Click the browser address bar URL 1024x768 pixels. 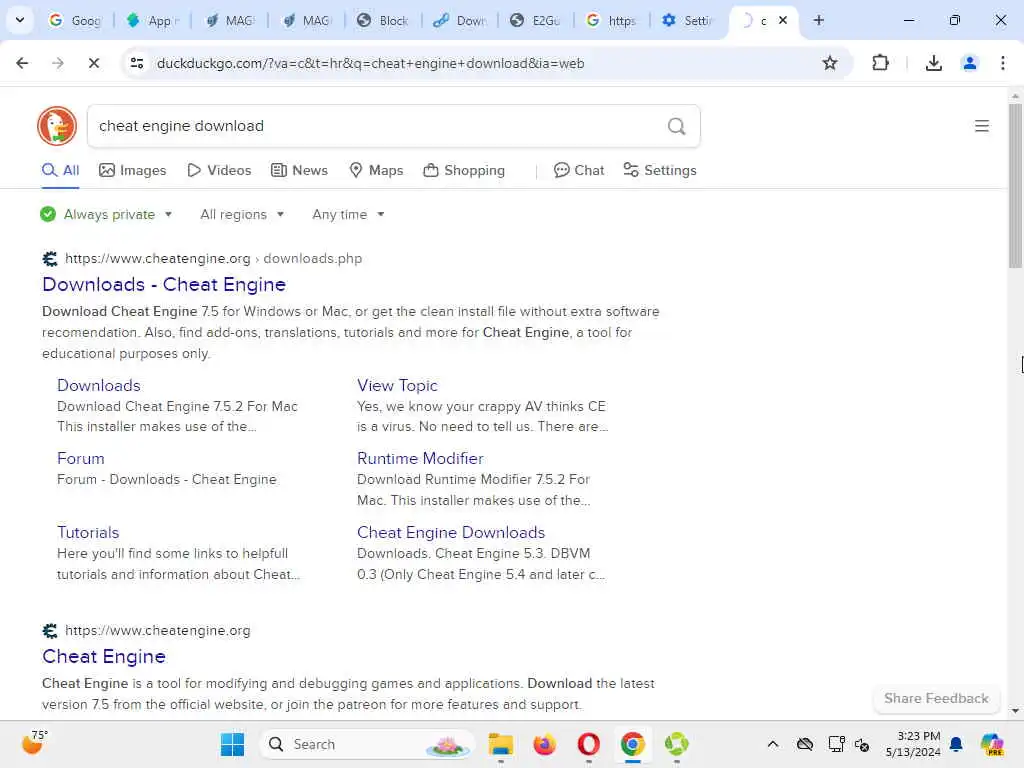coord(370,63)
